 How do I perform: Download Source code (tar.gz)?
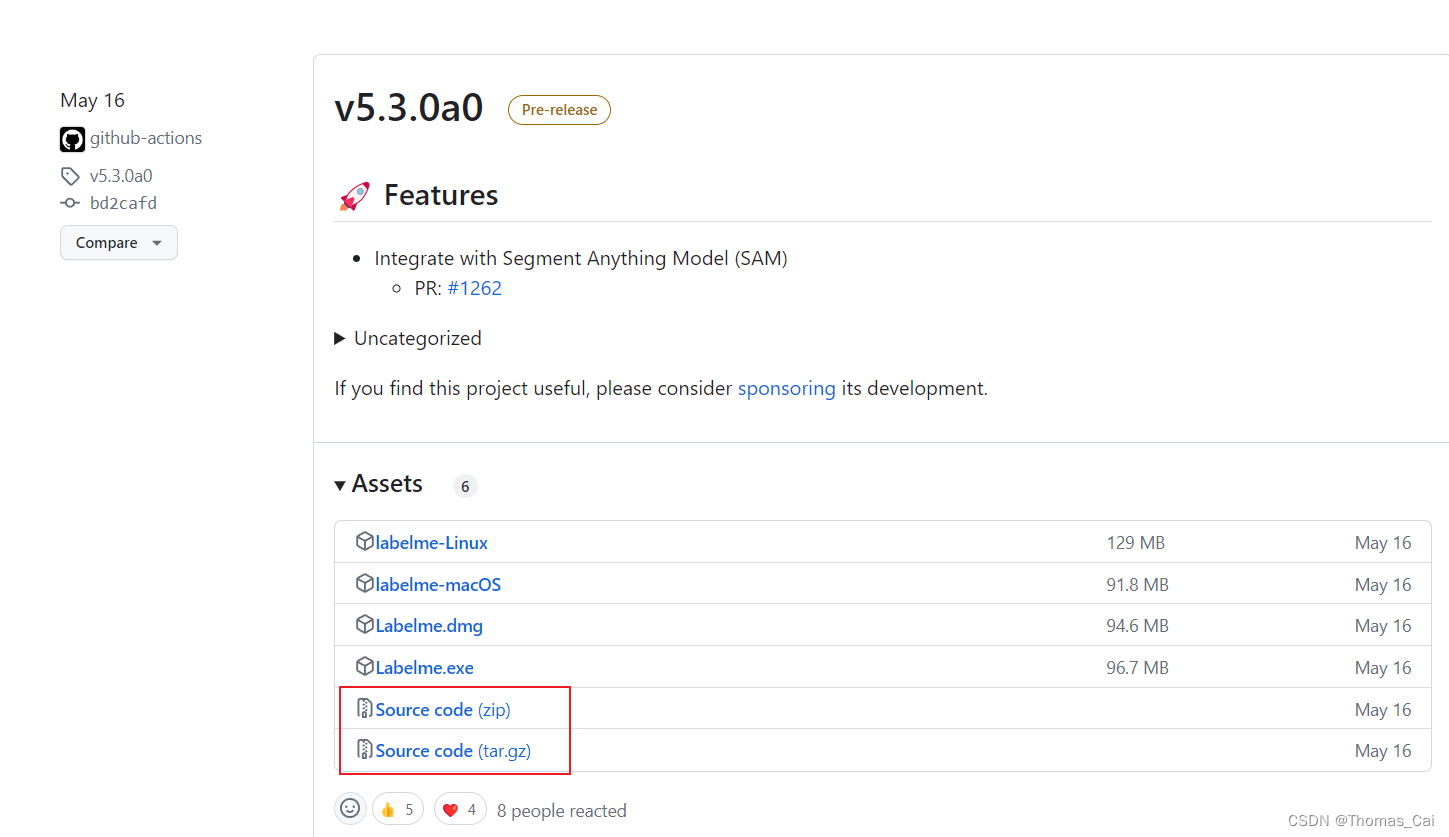click(453, 751)
